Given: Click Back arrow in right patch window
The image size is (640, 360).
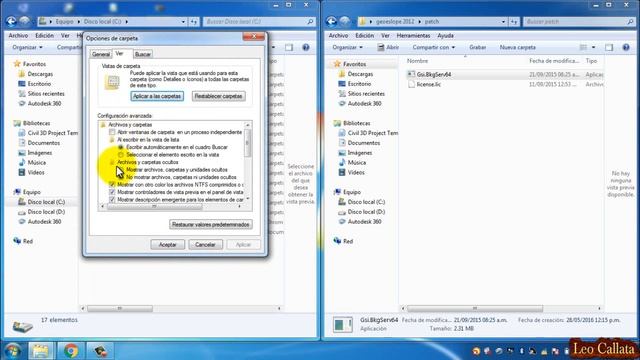Looking at the screenshot, I should pos(332,21).
